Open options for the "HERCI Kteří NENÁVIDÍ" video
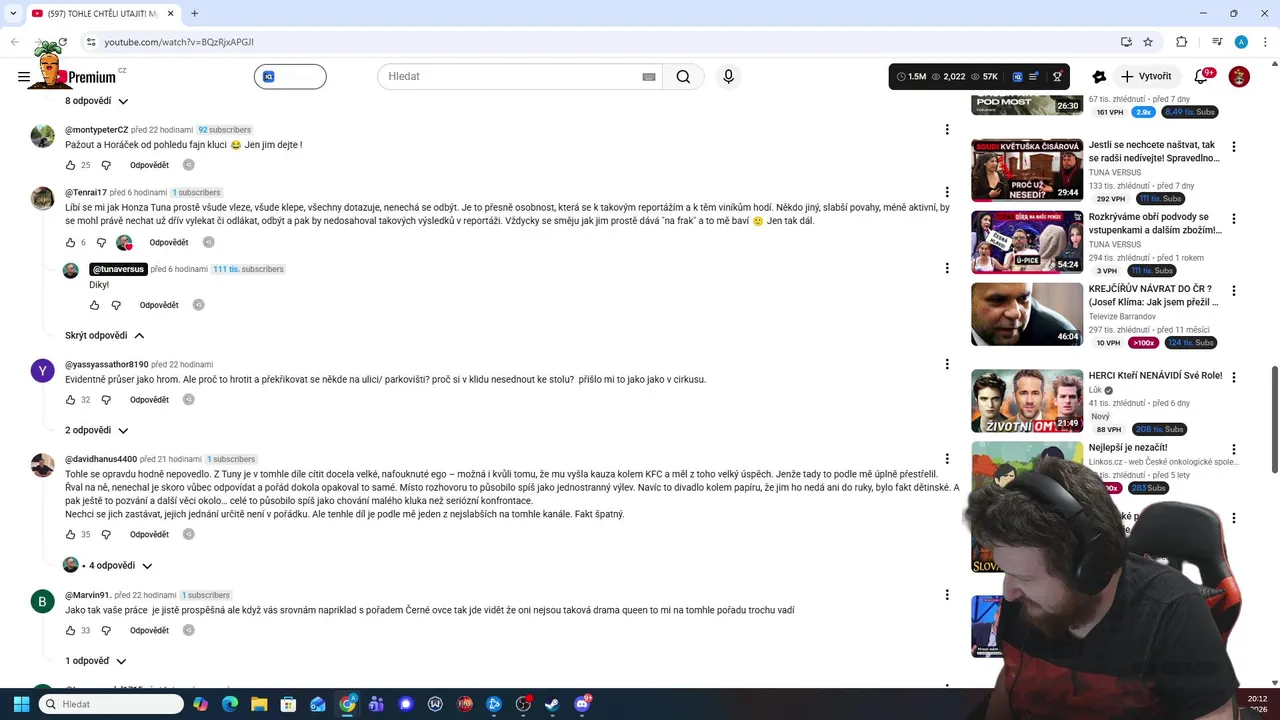Screen dimensions: 1280x720 pyautogui.click(x=1233, y=378)
